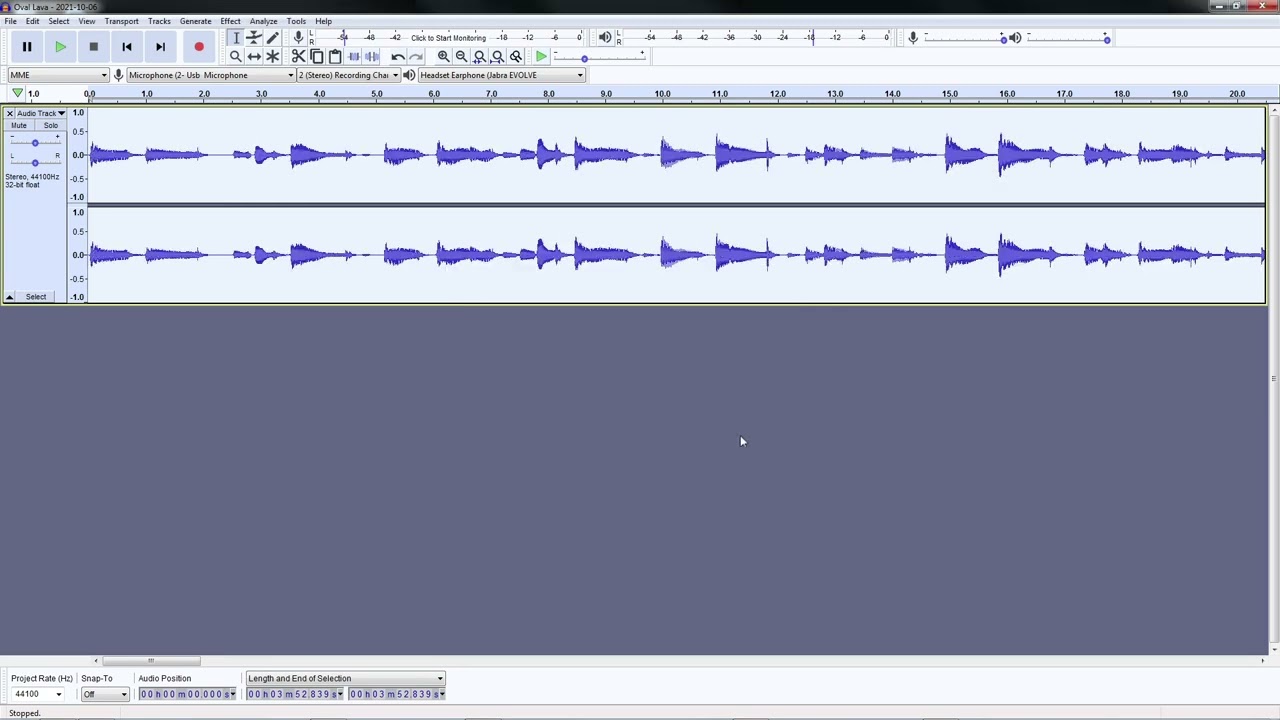Undo the last action

coord(398,57)
